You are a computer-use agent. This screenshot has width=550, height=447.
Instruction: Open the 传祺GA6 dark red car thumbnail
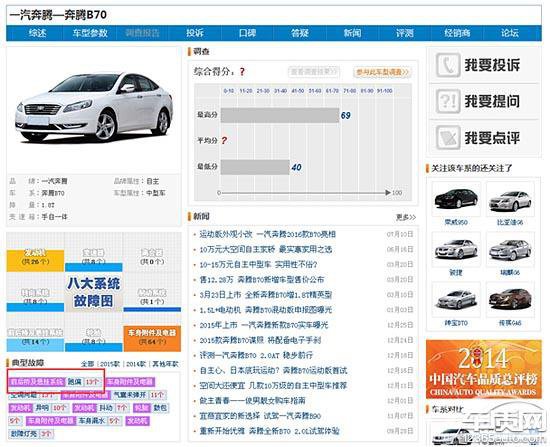click(510, 299)
